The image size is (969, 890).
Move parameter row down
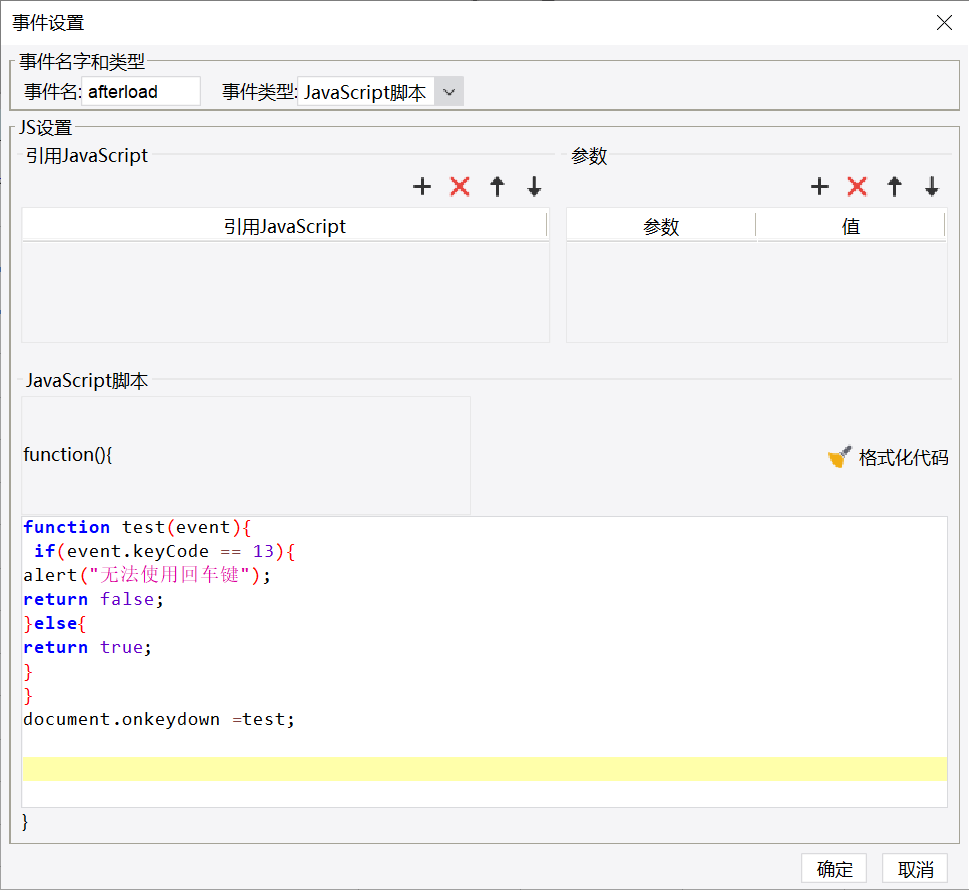point(932,186)
